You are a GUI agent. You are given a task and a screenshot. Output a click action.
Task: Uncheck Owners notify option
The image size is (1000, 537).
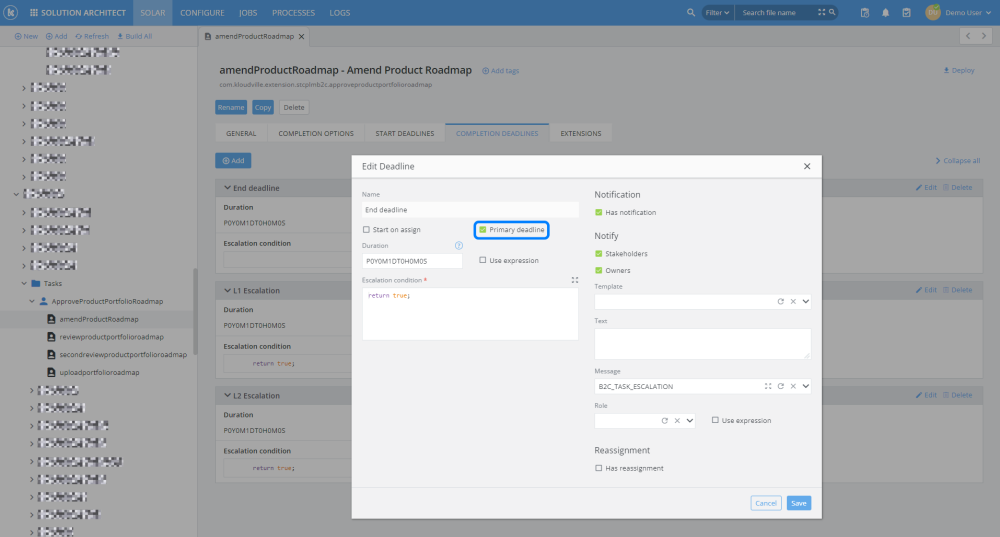pyautogui.click(x=598, y=270)
